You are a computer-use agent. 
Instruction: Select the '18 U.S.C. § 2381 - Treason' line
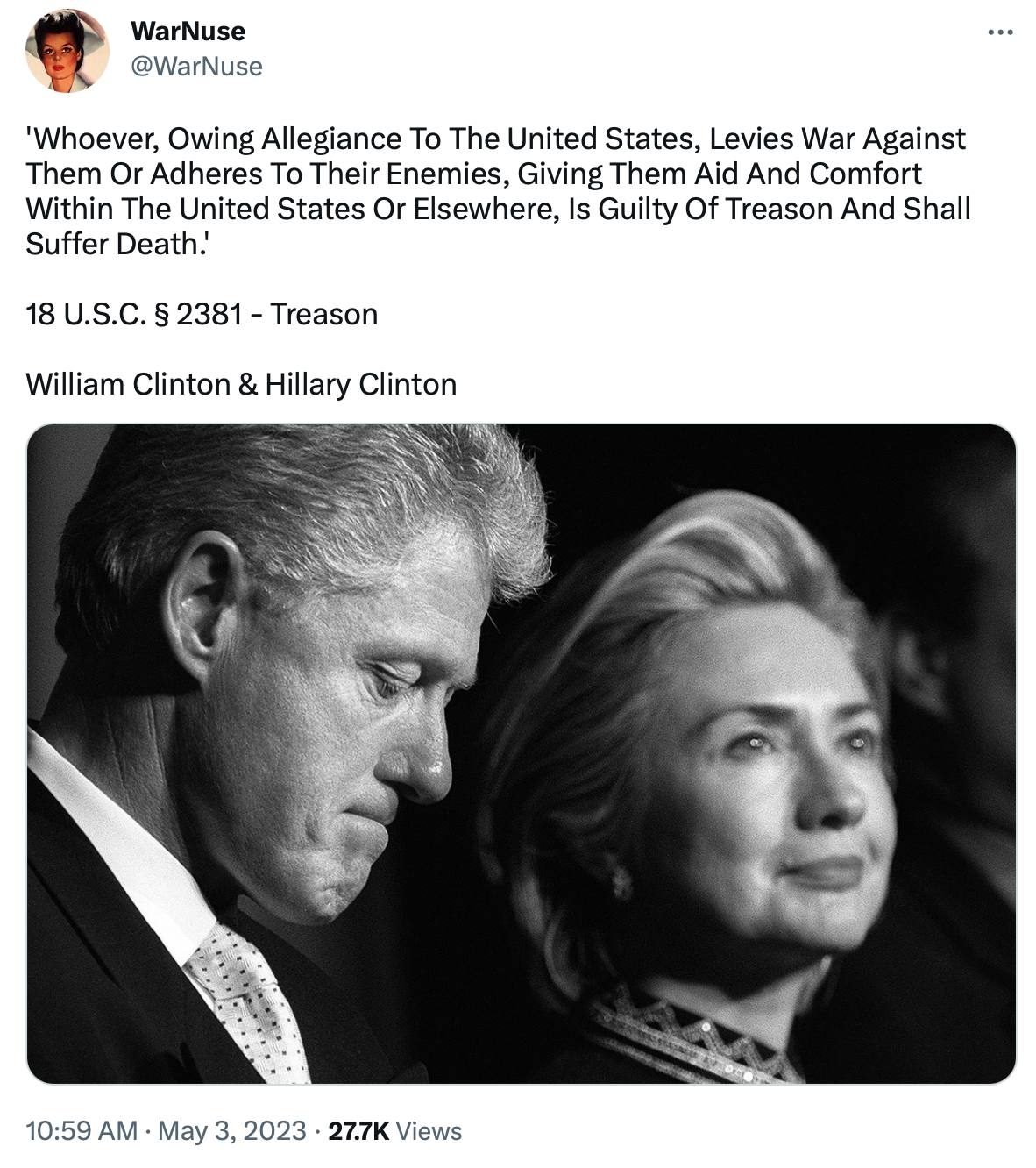202,314
